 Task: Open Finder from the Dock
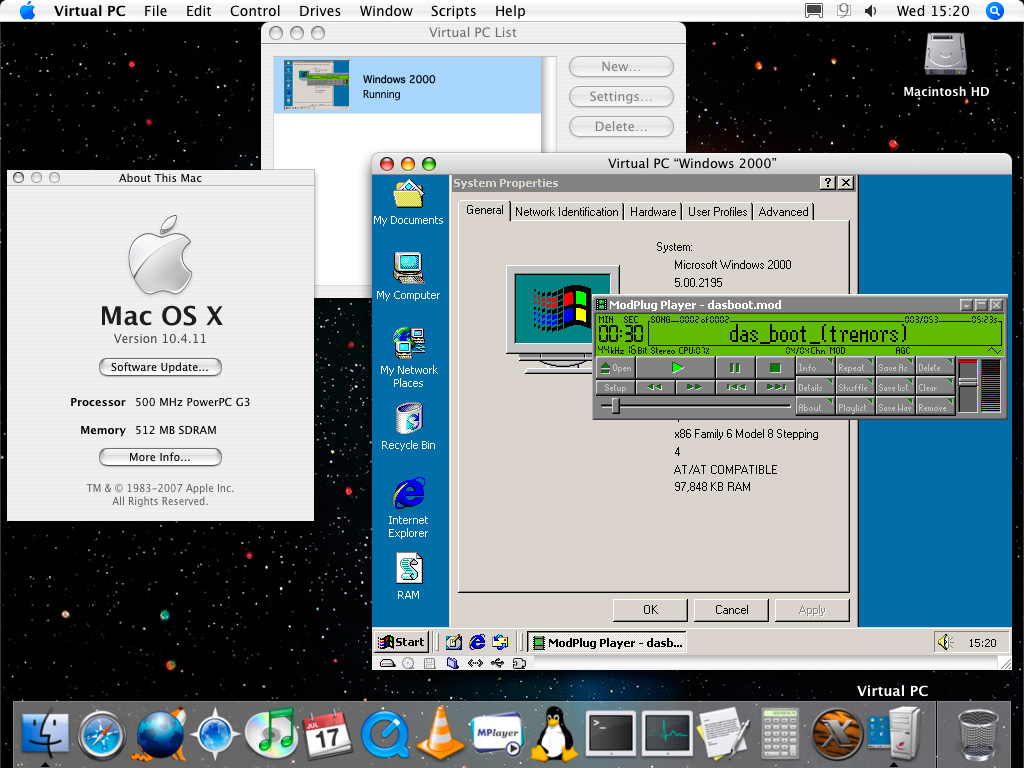pyautogui.click(x=45, y=734)
